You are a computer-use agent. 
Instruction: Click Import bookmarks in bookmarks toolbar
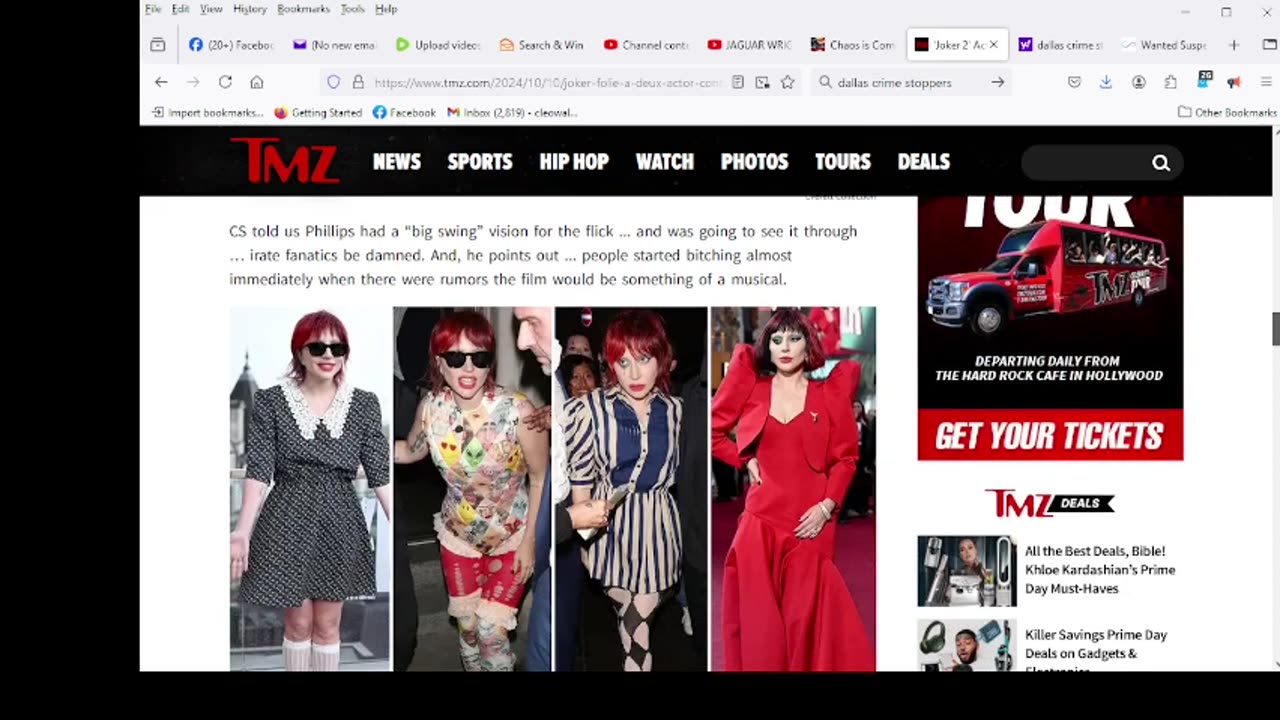[x=207, y=112]
